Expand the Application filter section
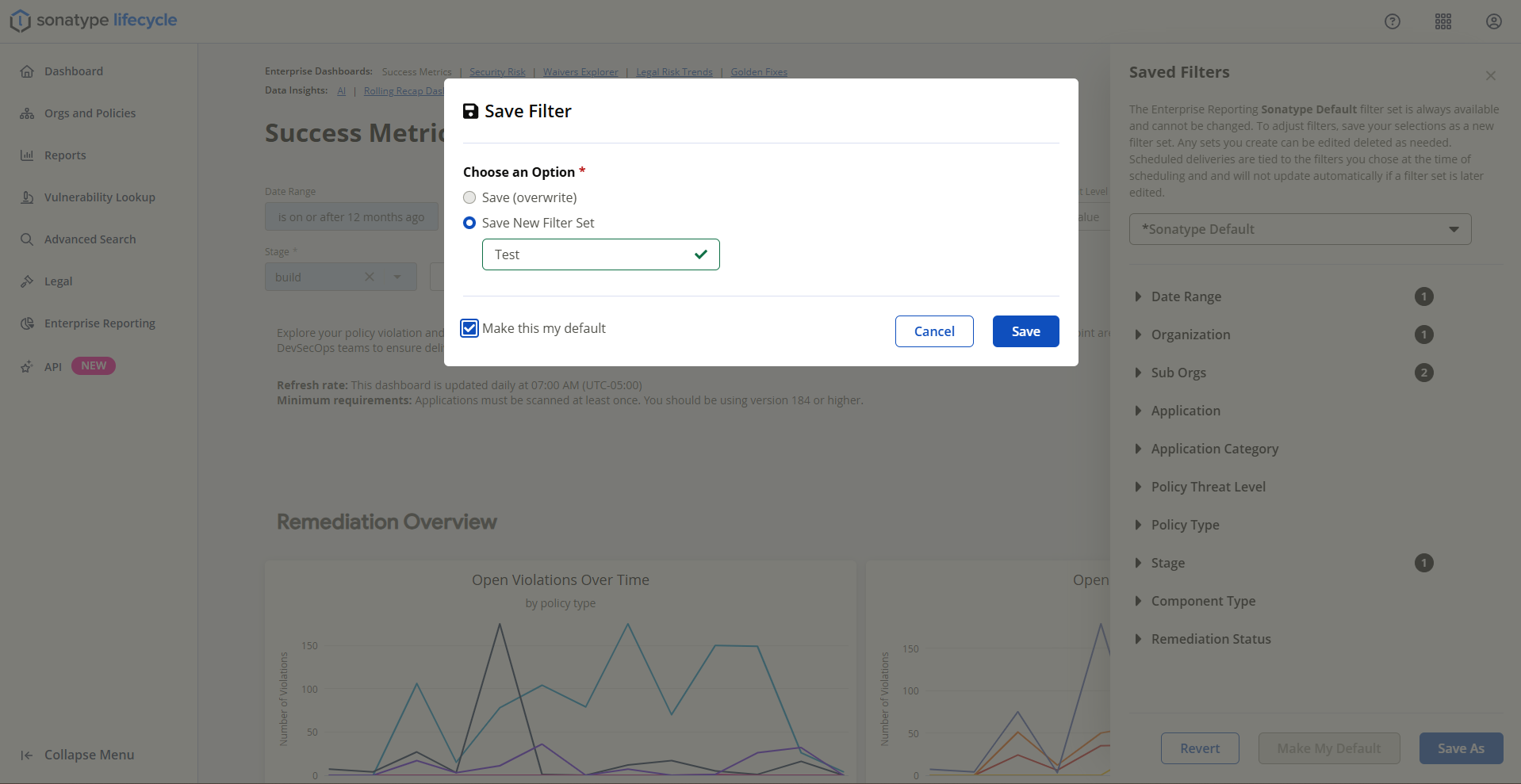Image resolution: width=1521 pixels, height=784 pixels. 1139,411
